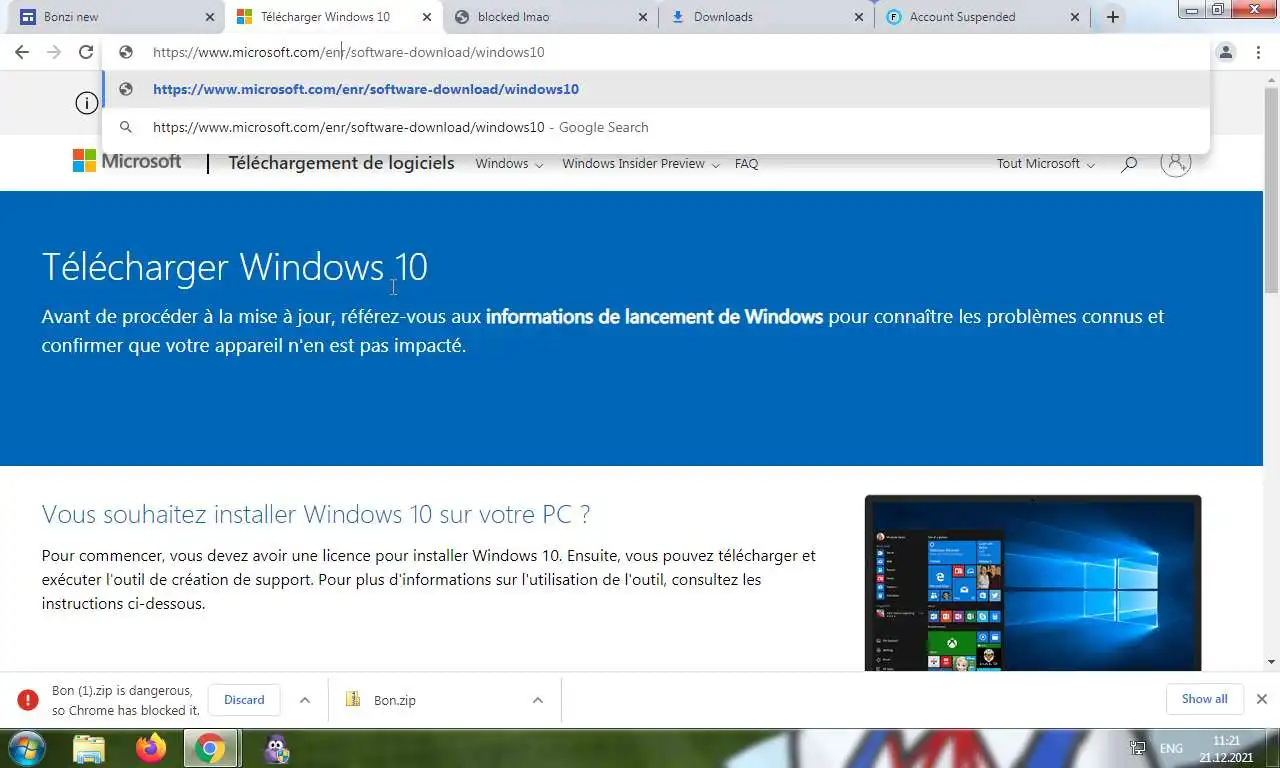Open File Explorer from the taskbar
Viewport: 1280px width, 768px height.
[x=89, y=748]
